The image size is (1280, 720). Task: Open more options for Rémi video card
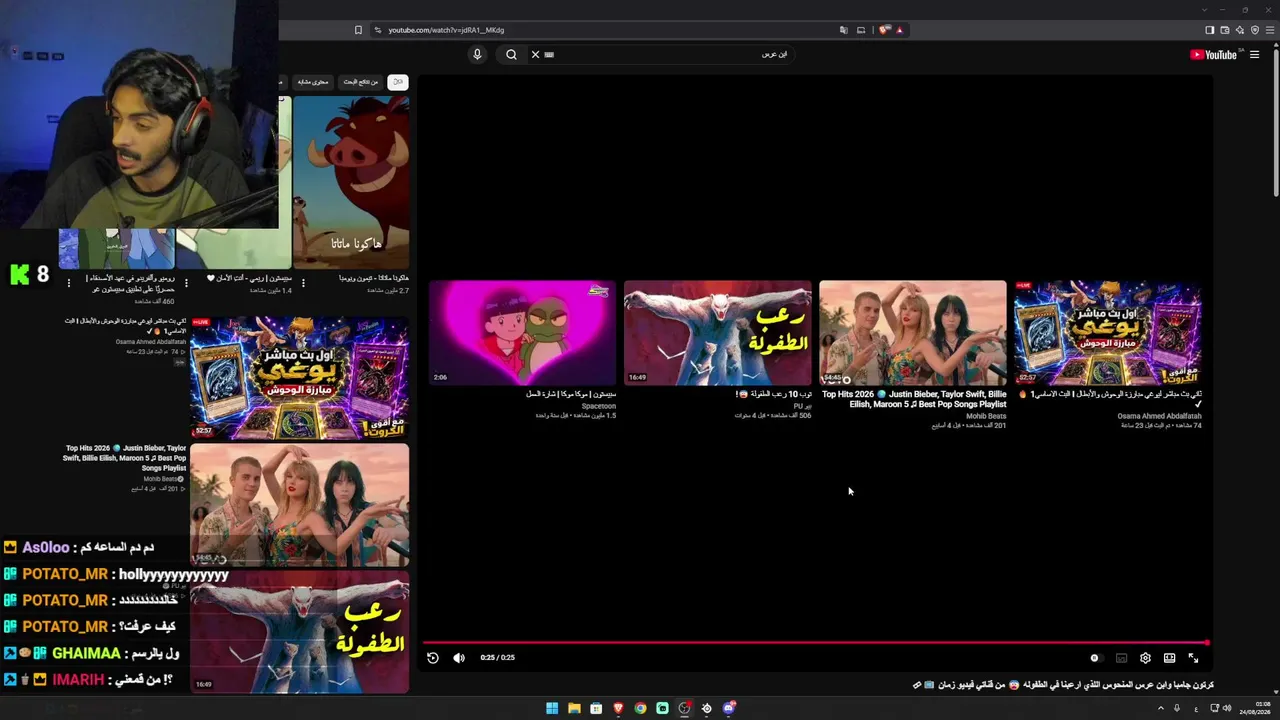point(185,283)
